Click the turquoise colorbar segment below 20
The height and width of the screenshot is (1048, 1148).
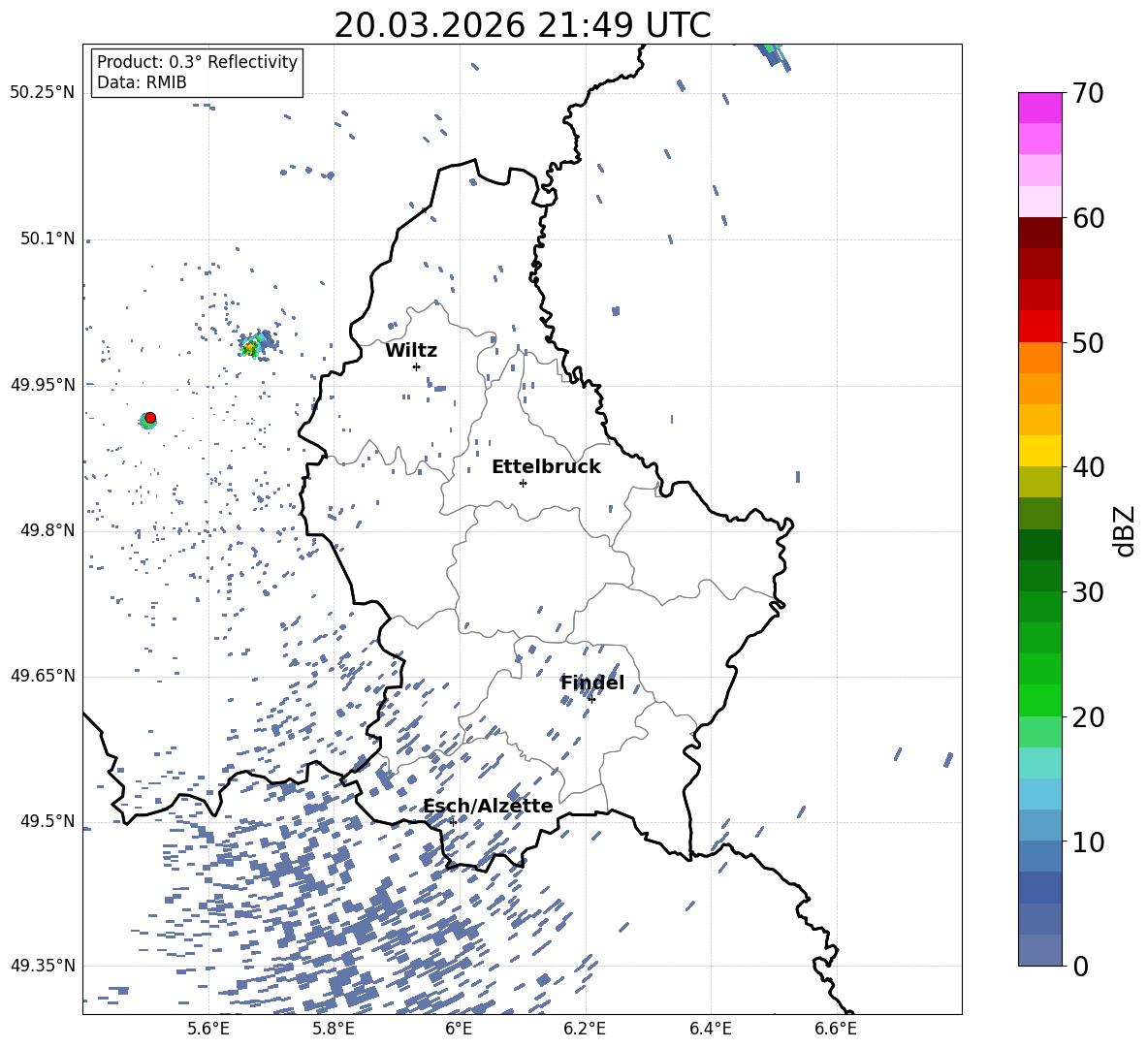(1039, 763)
